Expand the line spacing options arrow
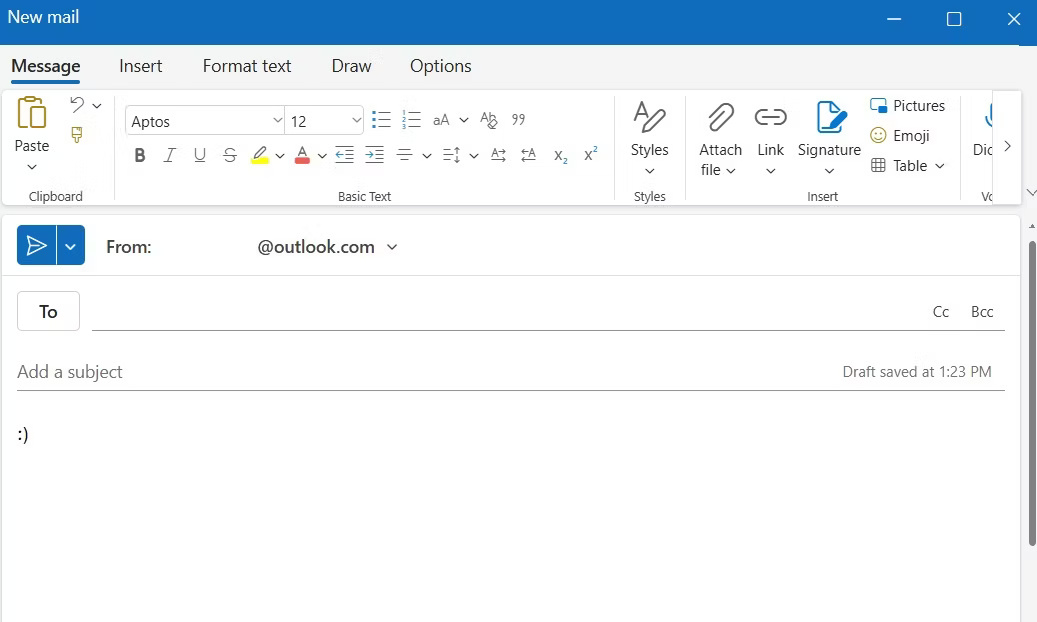This screenshot has height=622, width=1037. (x=474, y=156)
